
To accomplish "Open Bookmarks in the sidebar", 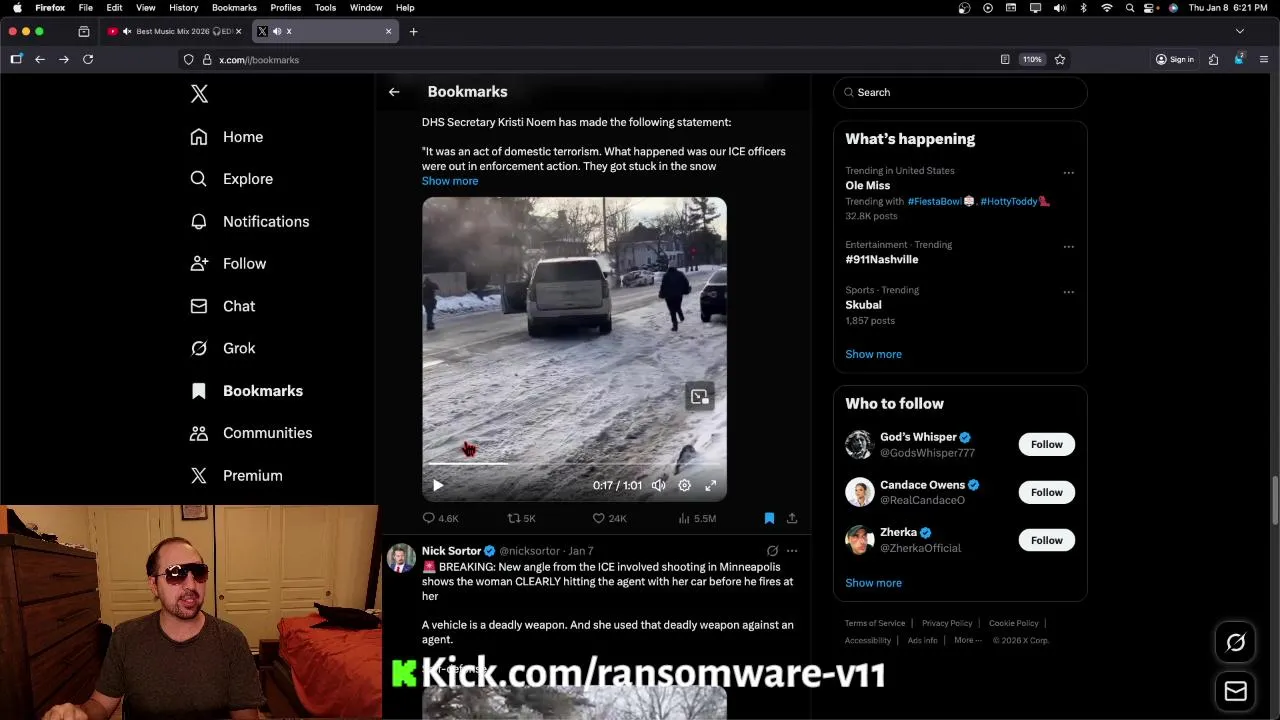I will pyautogui.click(x=247, y=391).
